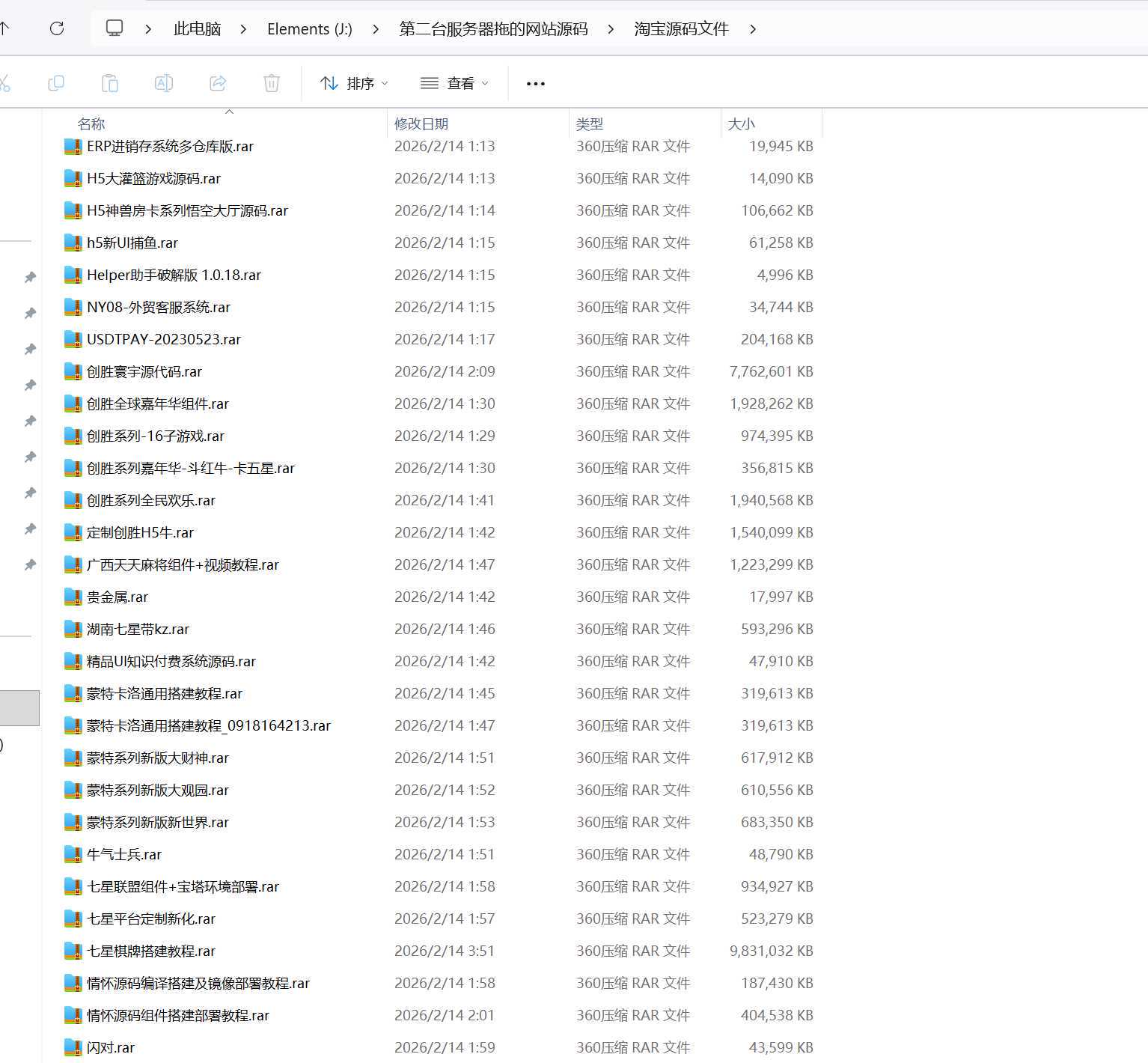The height and width of the screenshot is (1063, 1148).
Task: Select file 创胜系列嘉年华-斗红牛-卡五星.rar
Action: tap(191, 468)
